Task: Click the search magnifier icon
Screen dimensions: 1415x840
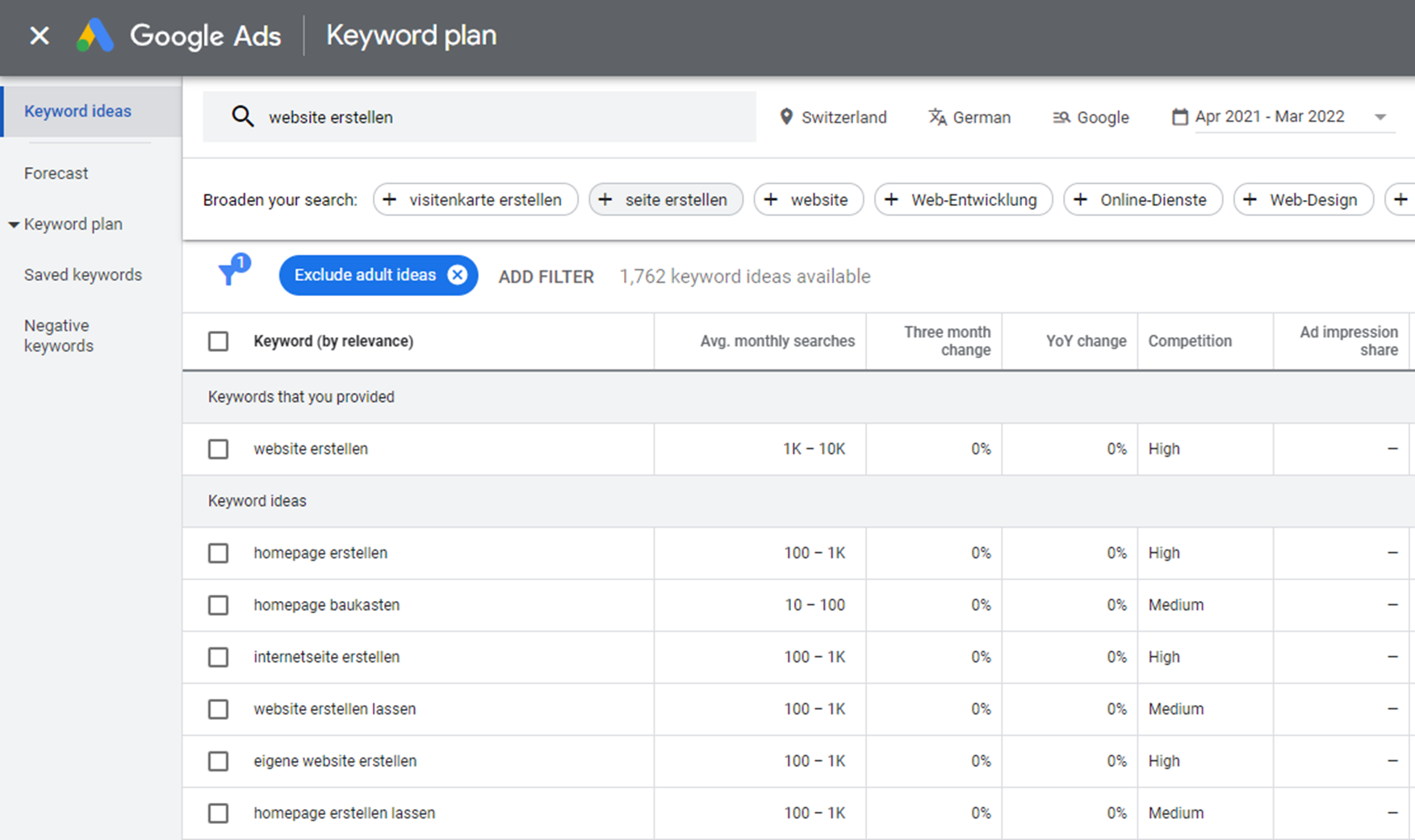Action: (242, 117)
